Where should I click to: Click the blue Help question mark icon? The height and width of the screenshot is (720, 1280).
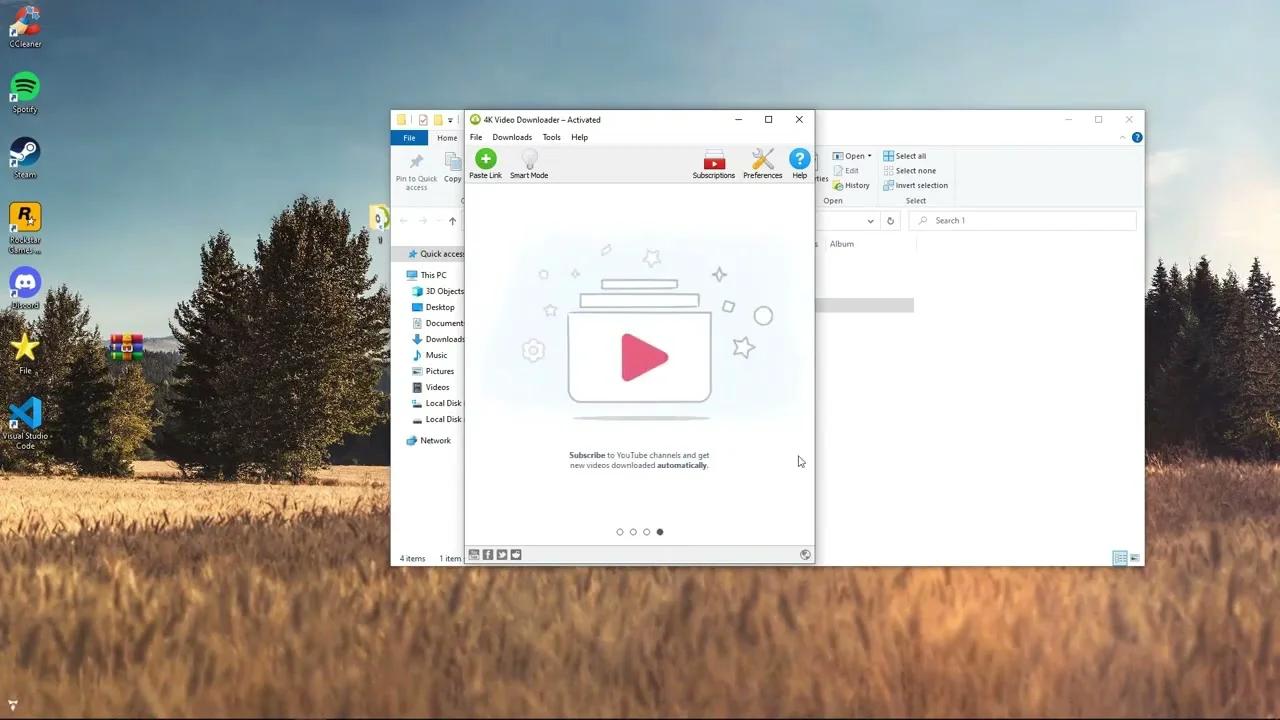click(x=799, y=158)
